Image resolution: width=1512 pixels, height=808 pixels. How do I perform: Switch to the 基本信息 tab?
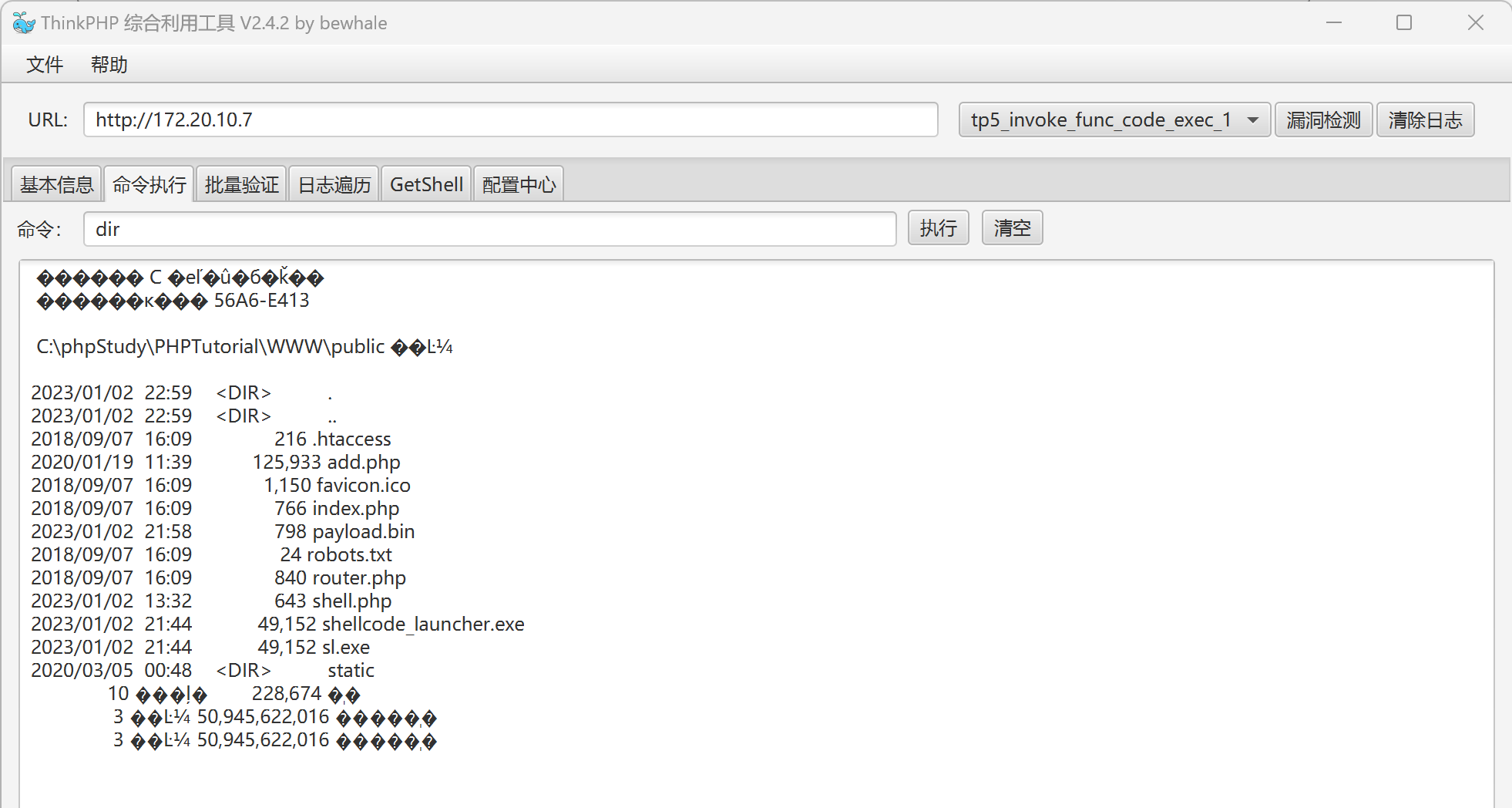56,185
